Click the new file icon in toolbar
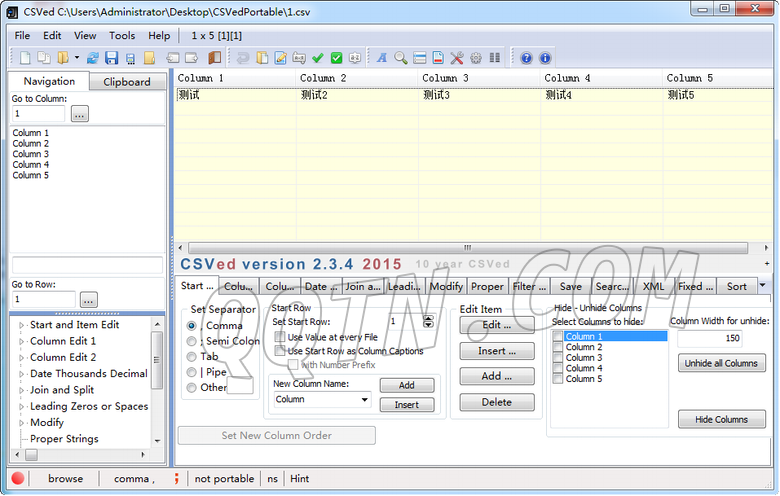The height and width of the screenshot is (496, 780). [x=25, y=58]
